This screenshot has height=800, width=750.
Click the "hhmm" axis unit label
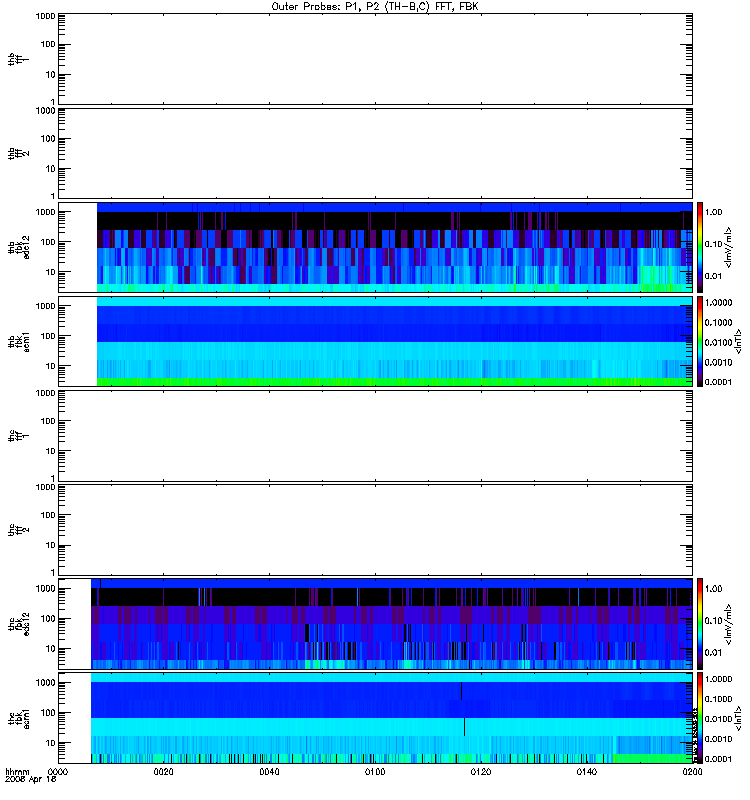point(17,772)
